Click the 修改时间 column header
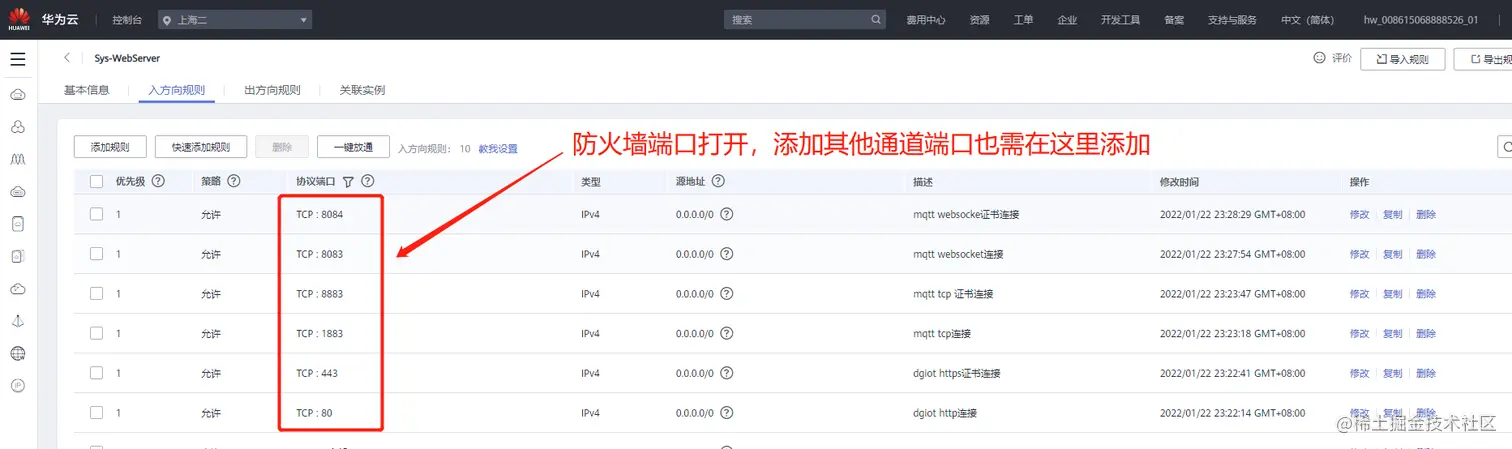Image resolution: width=1512 pixels, height=449 pixels. pyautogui.click(x=1179, y=182)
